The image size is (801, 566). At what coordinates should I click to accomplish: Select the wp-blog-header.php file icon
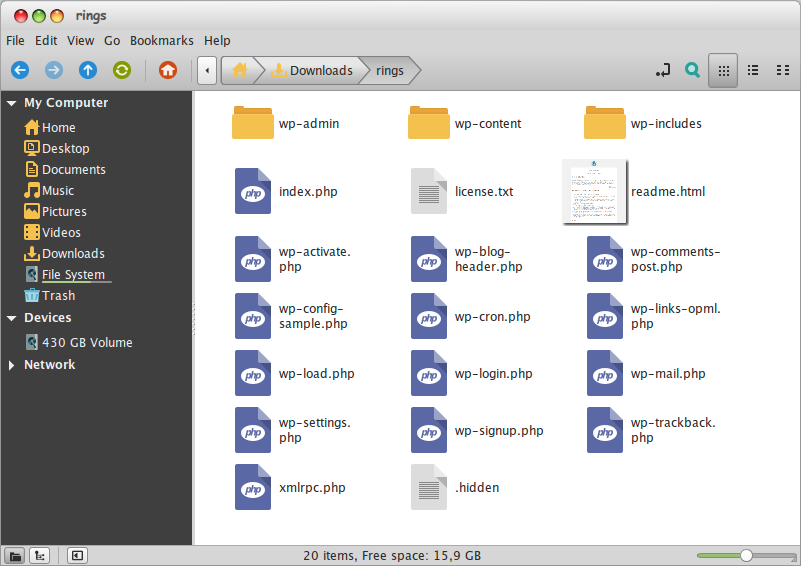point(429,259)
